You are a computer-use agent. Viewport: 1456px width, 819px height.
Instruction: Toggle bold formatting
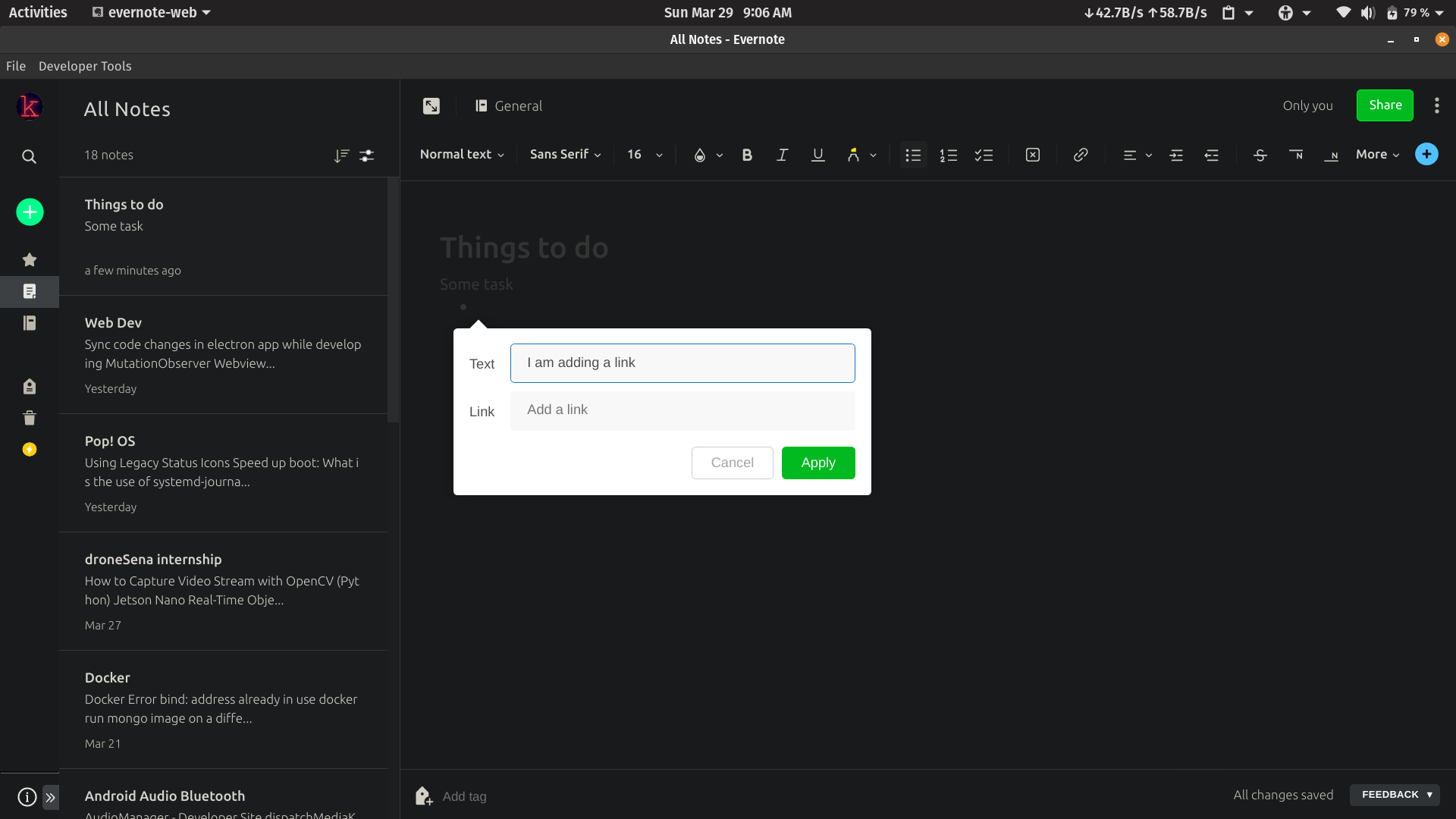(747, 155)
